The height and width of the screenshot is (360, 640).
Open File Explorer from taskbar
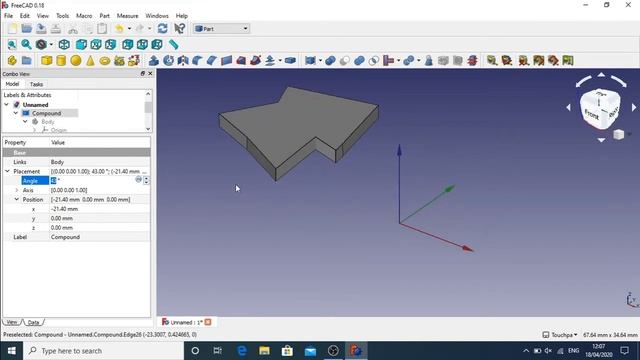point(264,351)
